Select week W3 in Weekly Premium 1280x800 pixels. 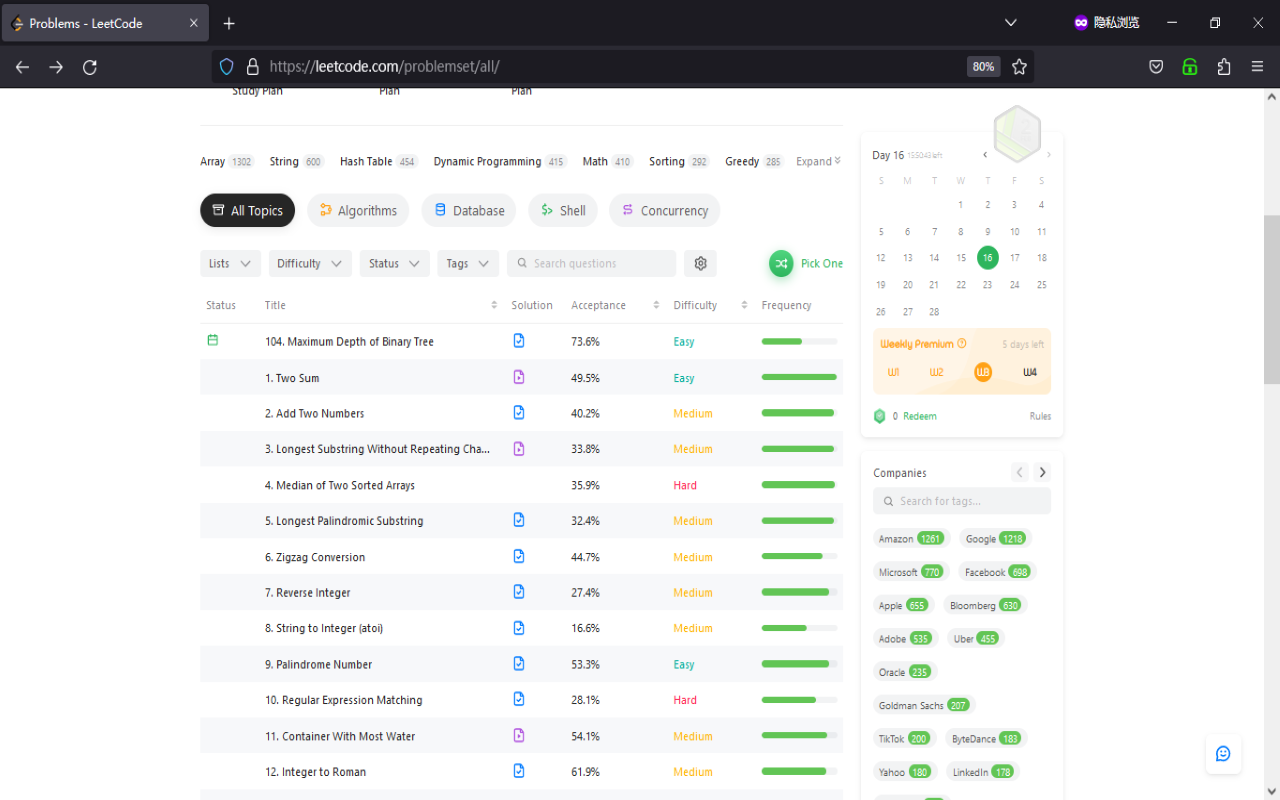[983, 372]
